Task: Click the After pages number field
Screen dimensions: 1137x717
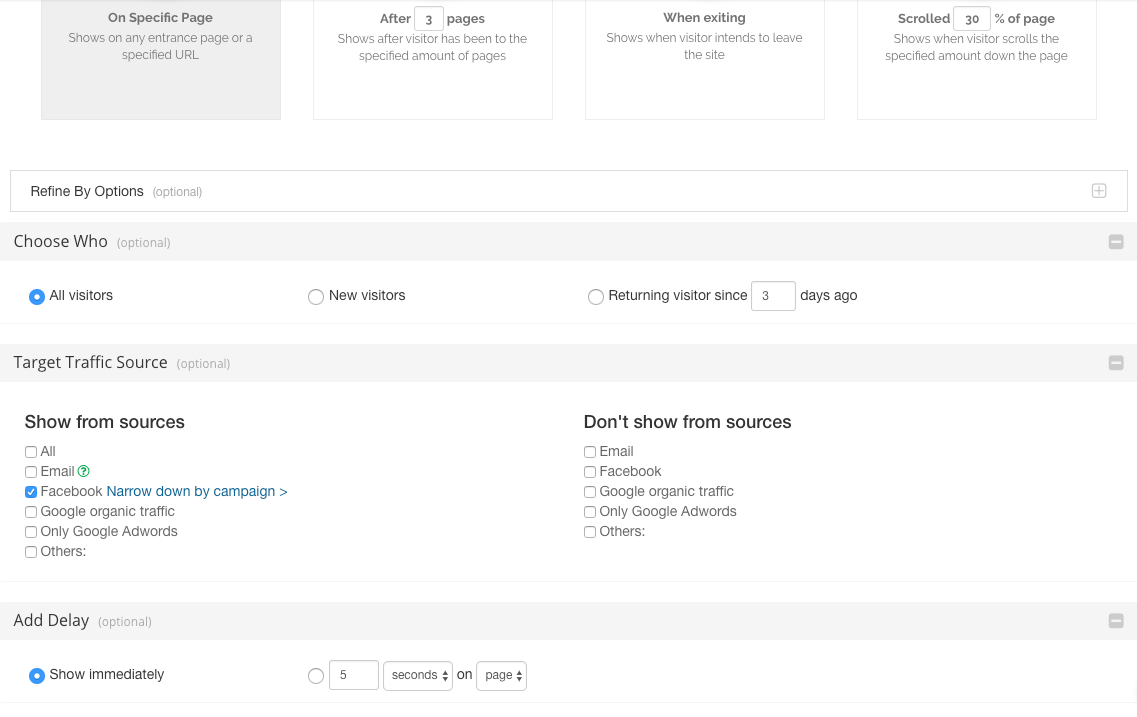Action: (x=428, y=19)
